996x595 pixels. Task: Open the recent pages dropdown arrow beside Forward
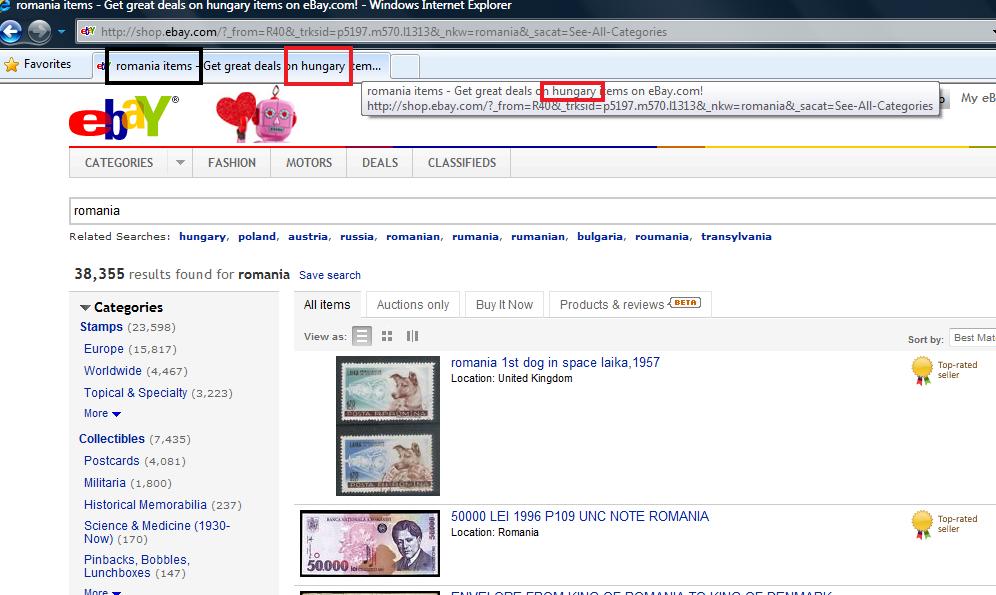pos(61,32)
